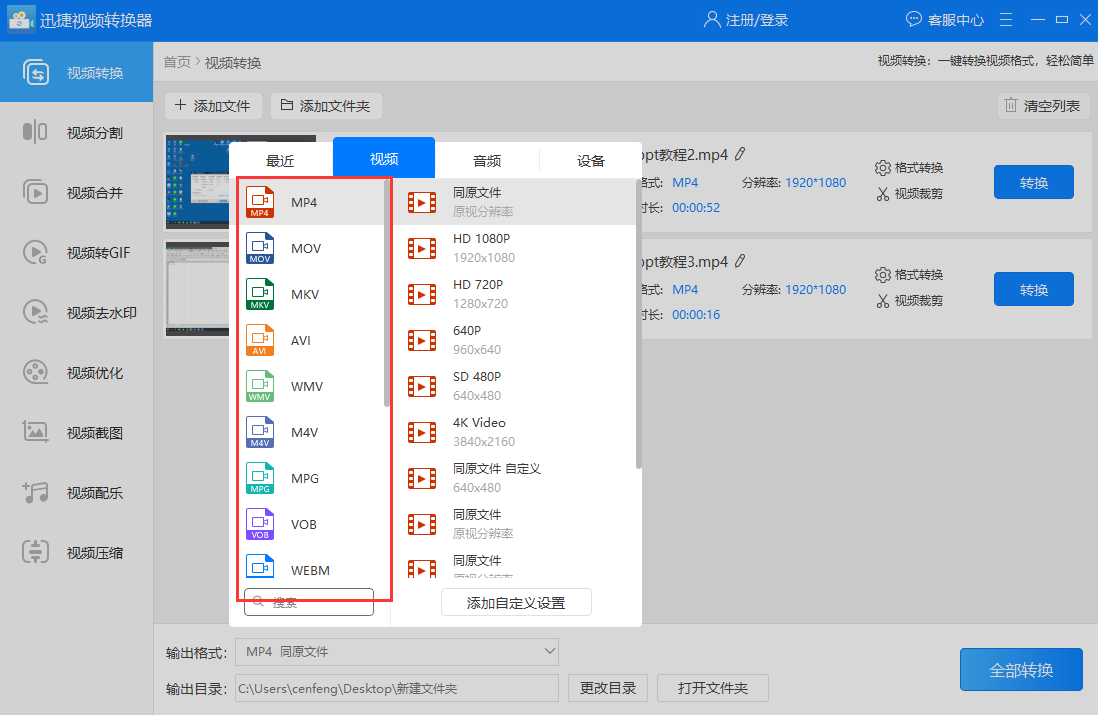
Task: Select the MOV format icon
Action: tap(260, 248)
